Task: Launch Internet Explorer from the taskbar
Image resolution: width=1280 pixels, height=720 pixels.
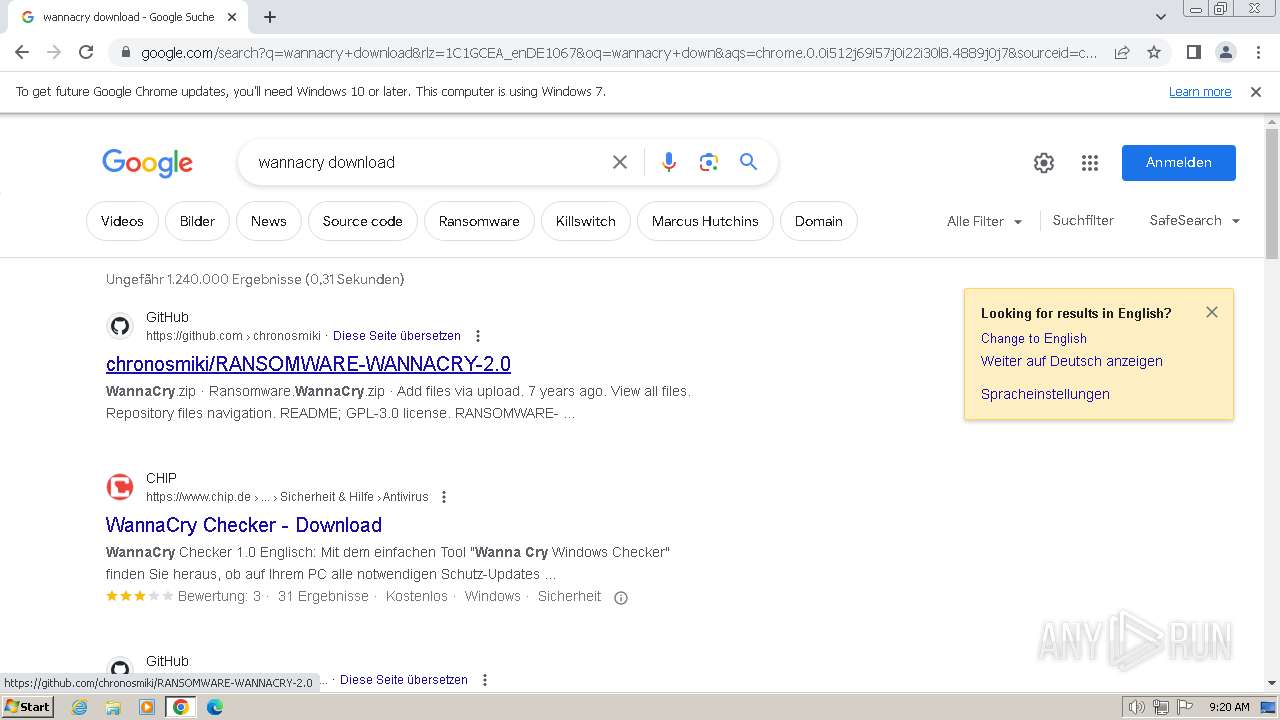Action: click(80, 707)
